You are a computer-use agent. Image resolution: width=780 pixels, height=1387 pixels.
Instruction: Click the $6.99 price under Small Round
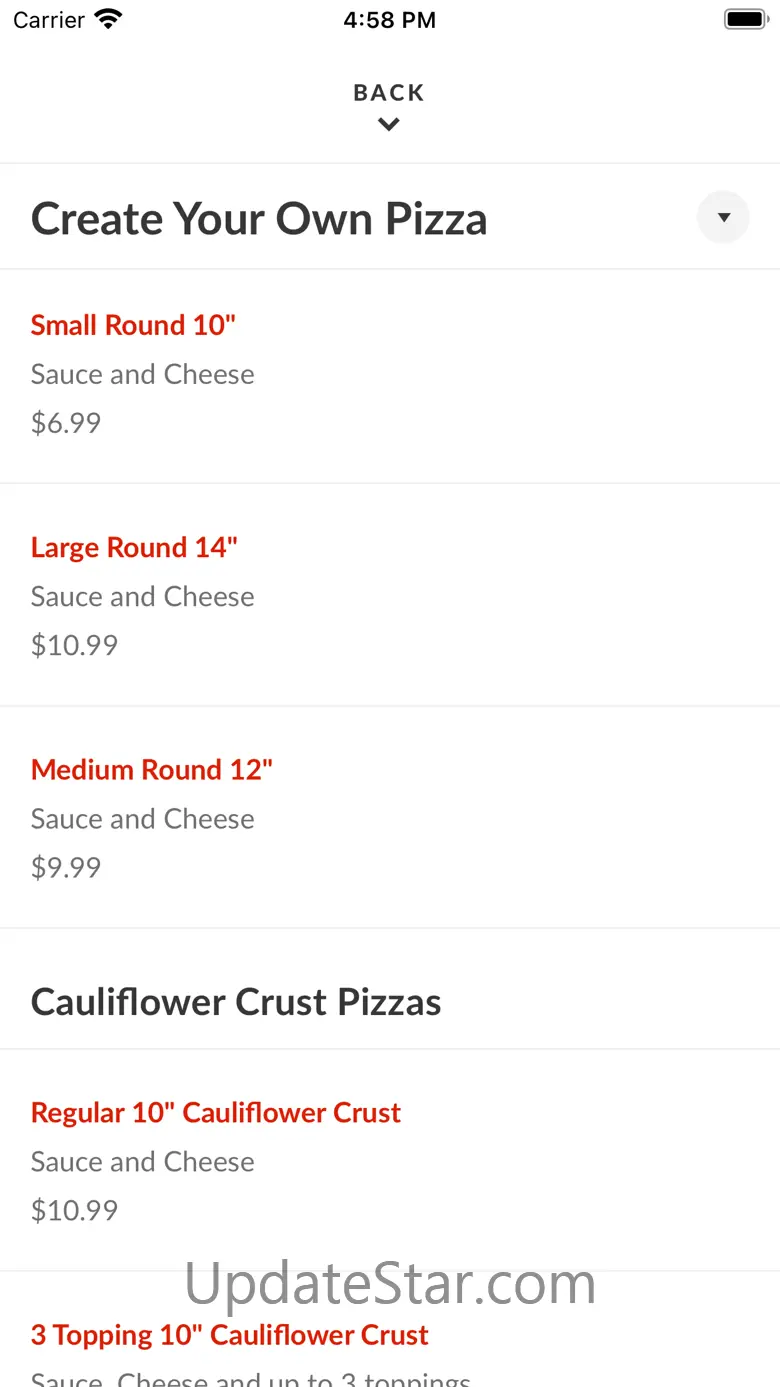click(x=66, y=423)
